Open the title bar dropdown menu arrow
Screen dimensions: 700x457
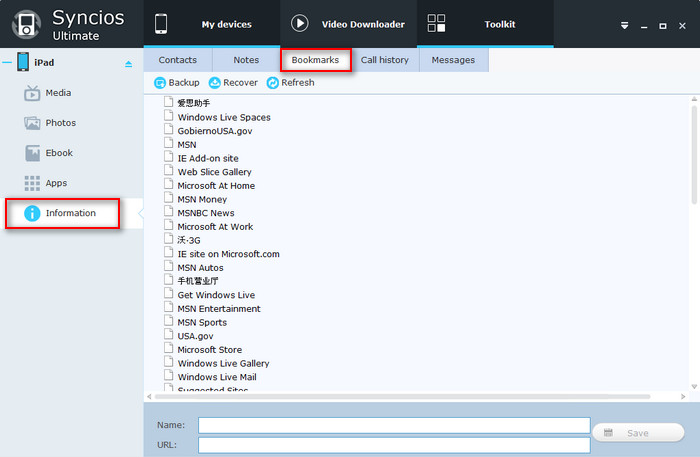pyautogui.click(x=625, y=25)
